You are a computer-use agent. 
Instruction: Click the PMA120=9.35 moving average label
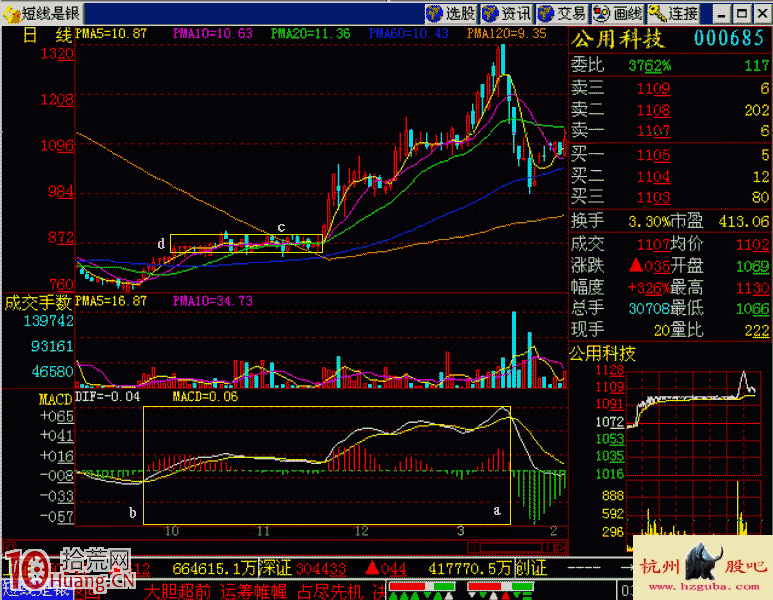tap(506, 34)
